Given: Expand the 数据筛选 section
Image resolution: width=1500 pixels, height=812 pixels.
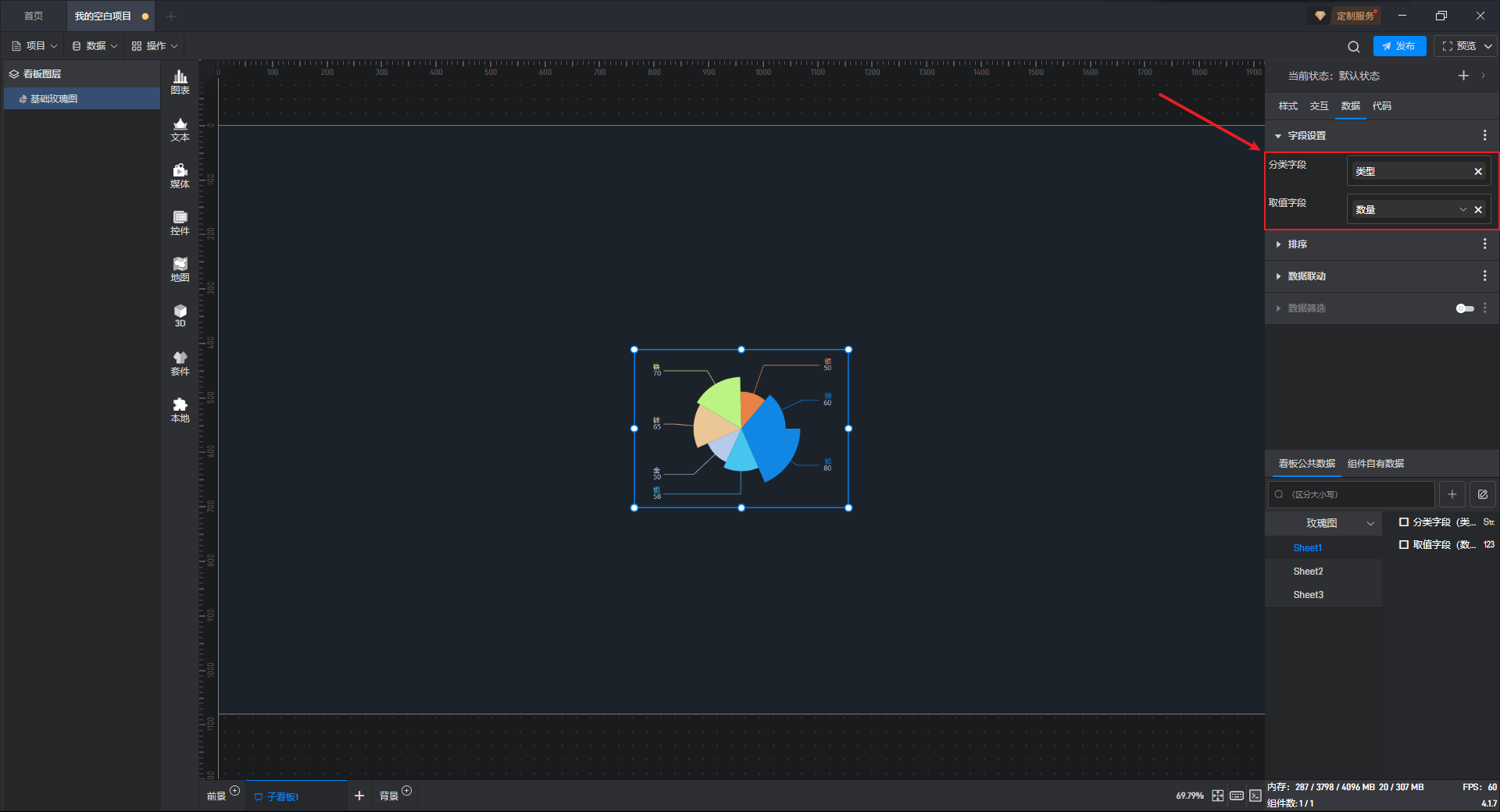Looking at the screenshot, I should (1278, 308).
